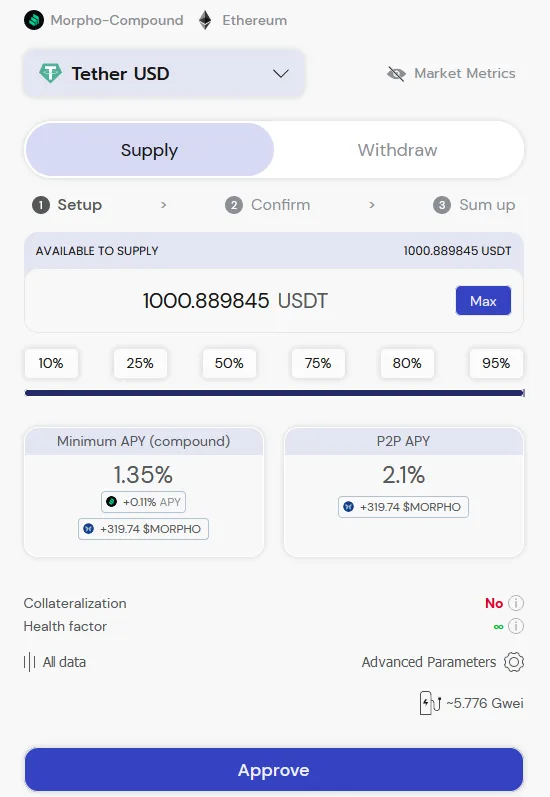Click the Max button

[483, 301]
